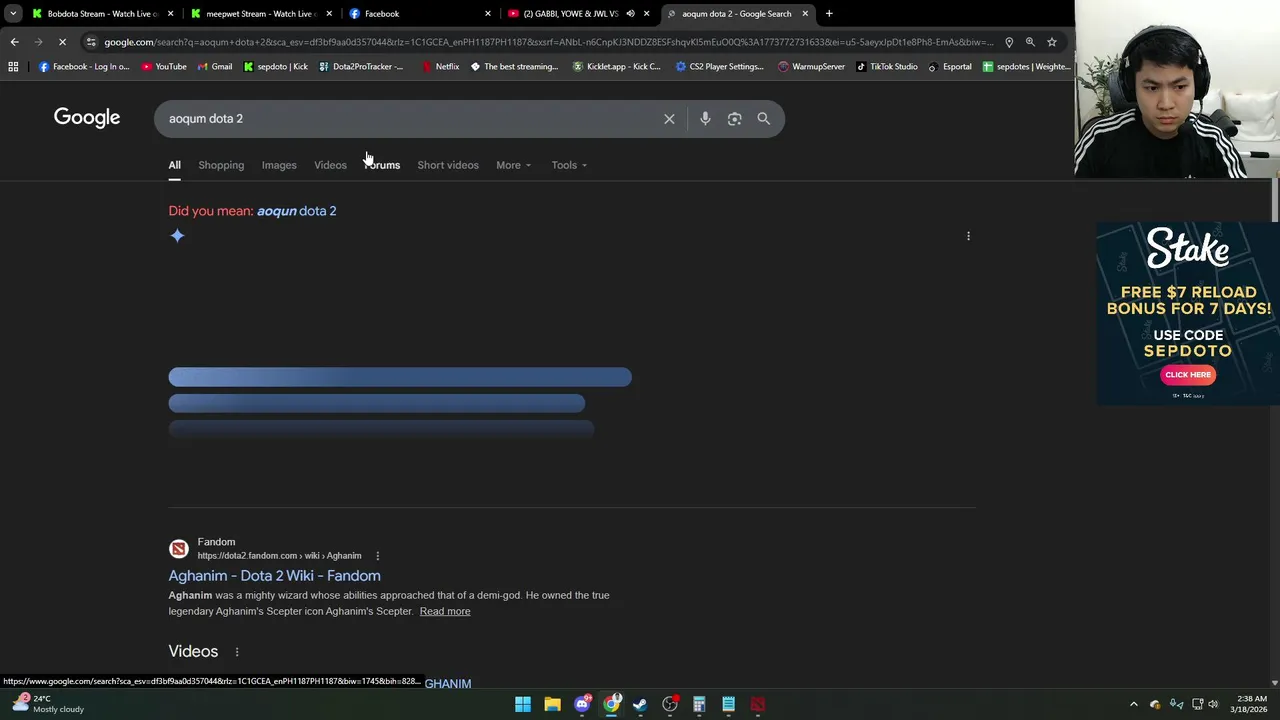Viewport: 1280px width, 720px height.
Task: Open the TikTok Studio bookmark
Action: point(886,67)
